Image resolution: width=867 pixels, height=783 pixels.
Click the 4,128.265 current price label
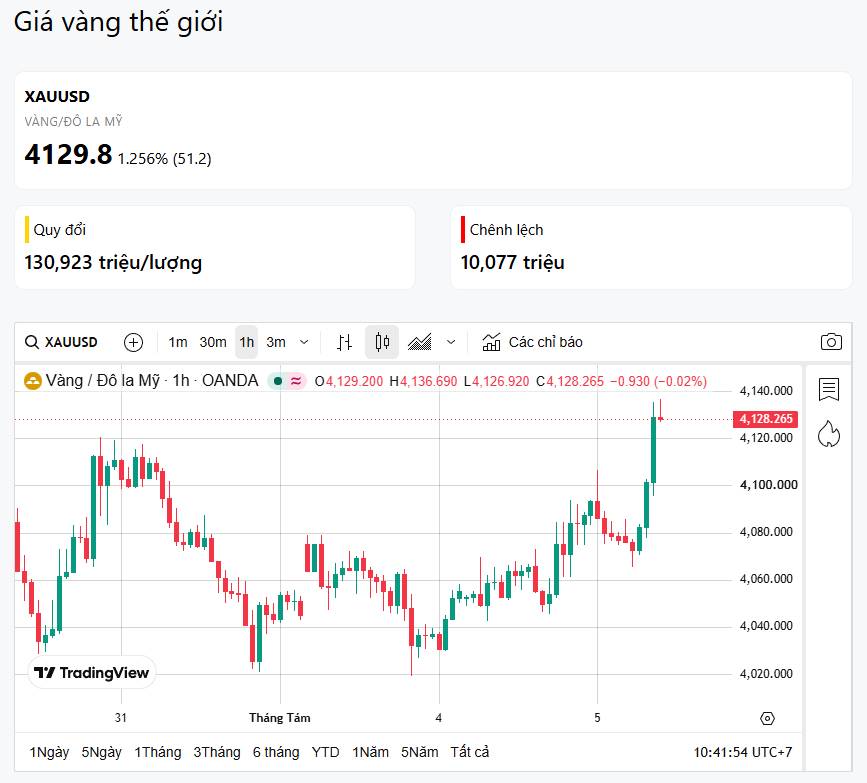pos(765,419)
